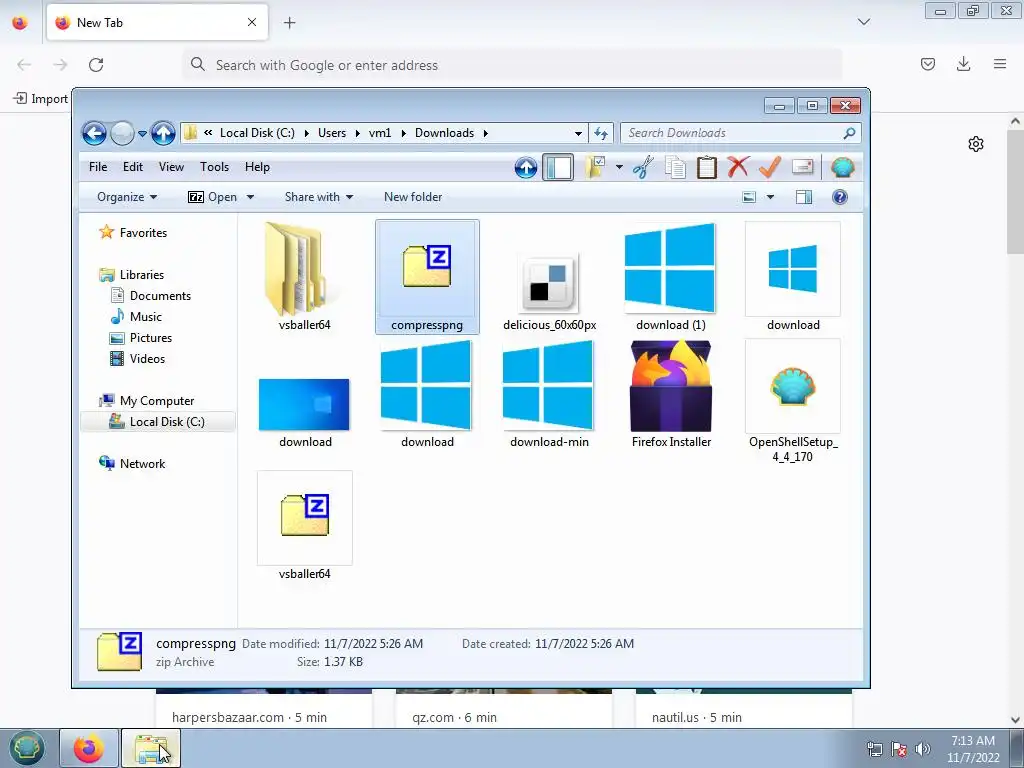The height and width of the screenshot is (768, 1024).
Task: Select the vsballer64 folder icon
Action: (x=304, y=277)
